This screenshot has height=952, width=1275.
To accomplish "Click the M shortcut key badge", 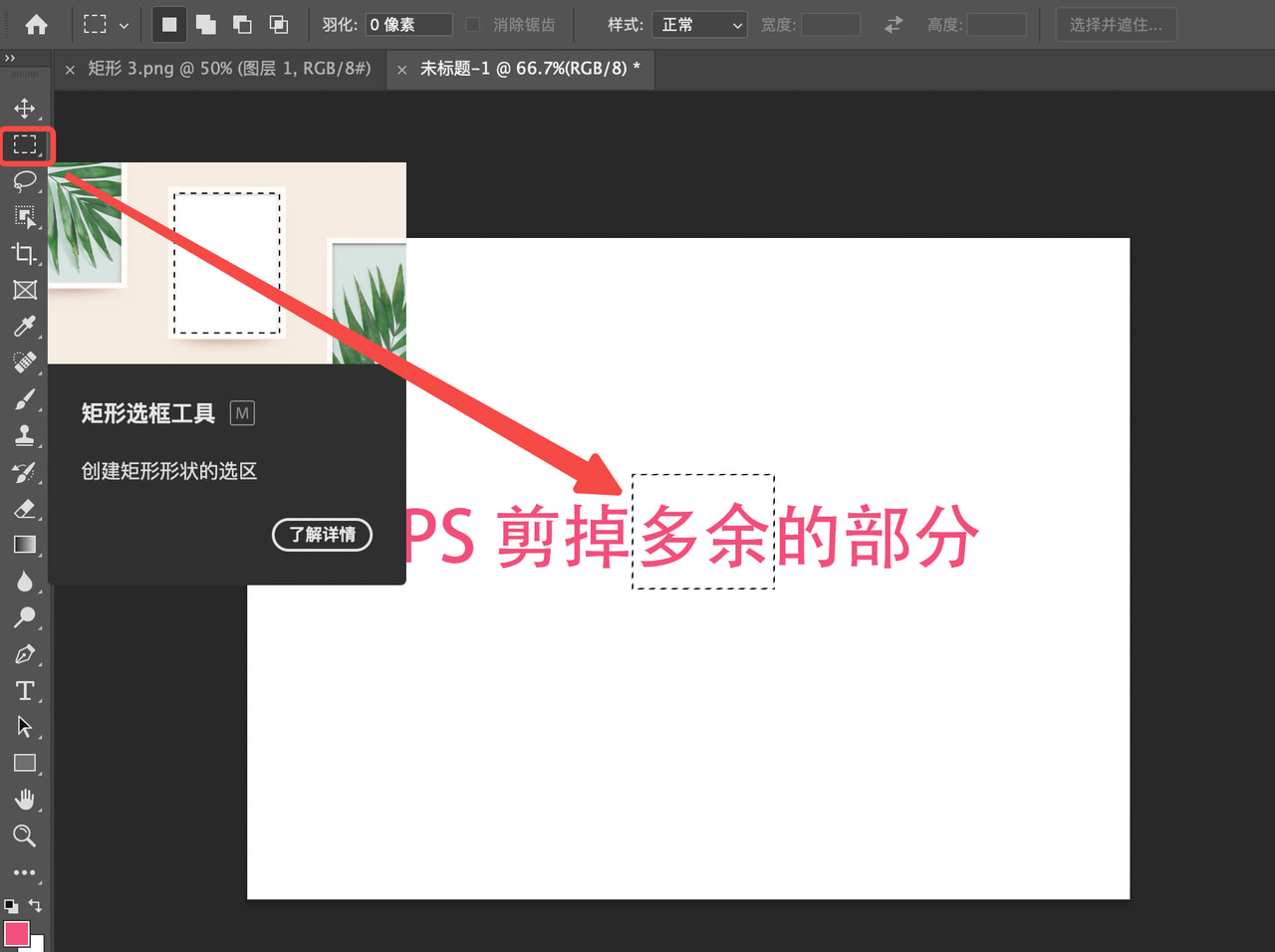I will click(x=242, y=413).
